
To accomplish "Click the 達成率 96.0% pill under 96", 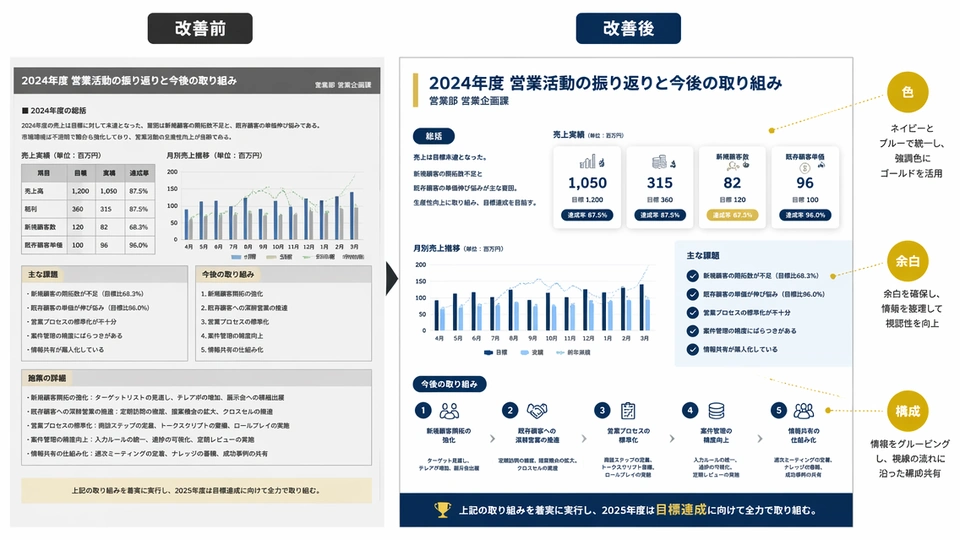I will [x=805, y=215].
